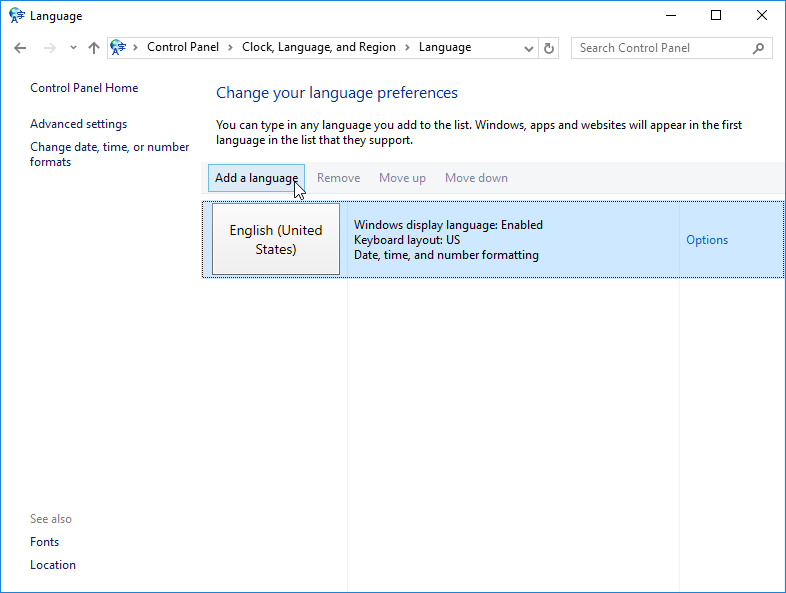Open Advanced settings link
This screenshot has width=786, height=593.
click(x=78, y=124)
